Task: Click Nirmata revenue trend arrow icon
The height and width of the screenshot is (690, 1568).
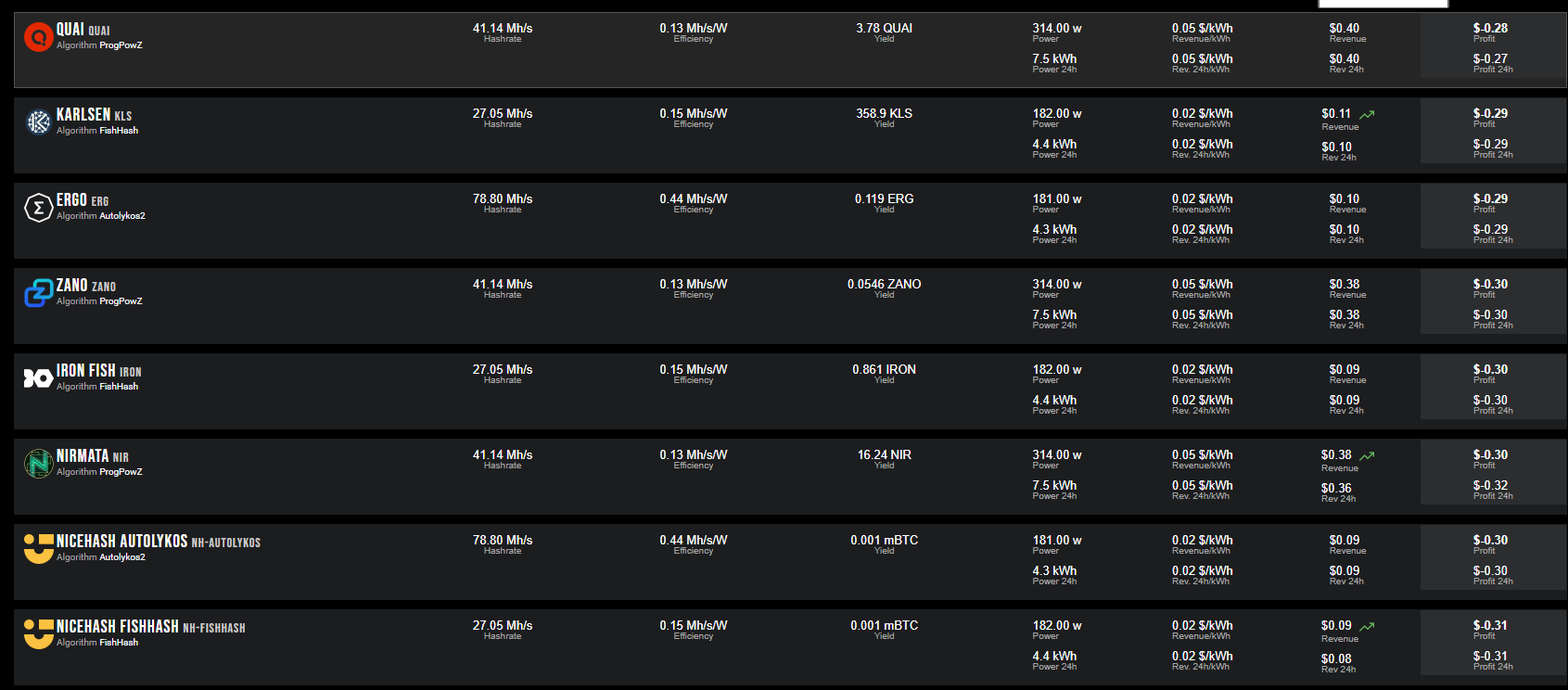Action: 1367,456
